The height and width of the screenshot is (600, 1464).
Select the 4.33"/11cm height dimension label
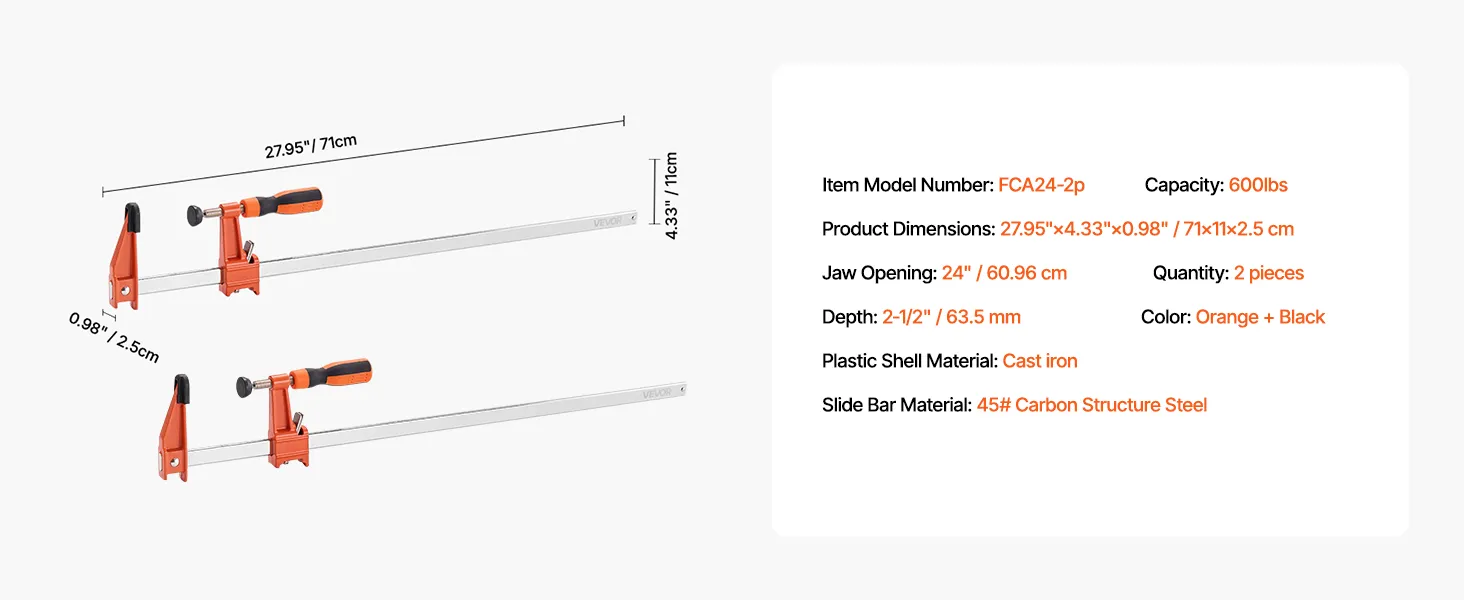coord(671,195)
